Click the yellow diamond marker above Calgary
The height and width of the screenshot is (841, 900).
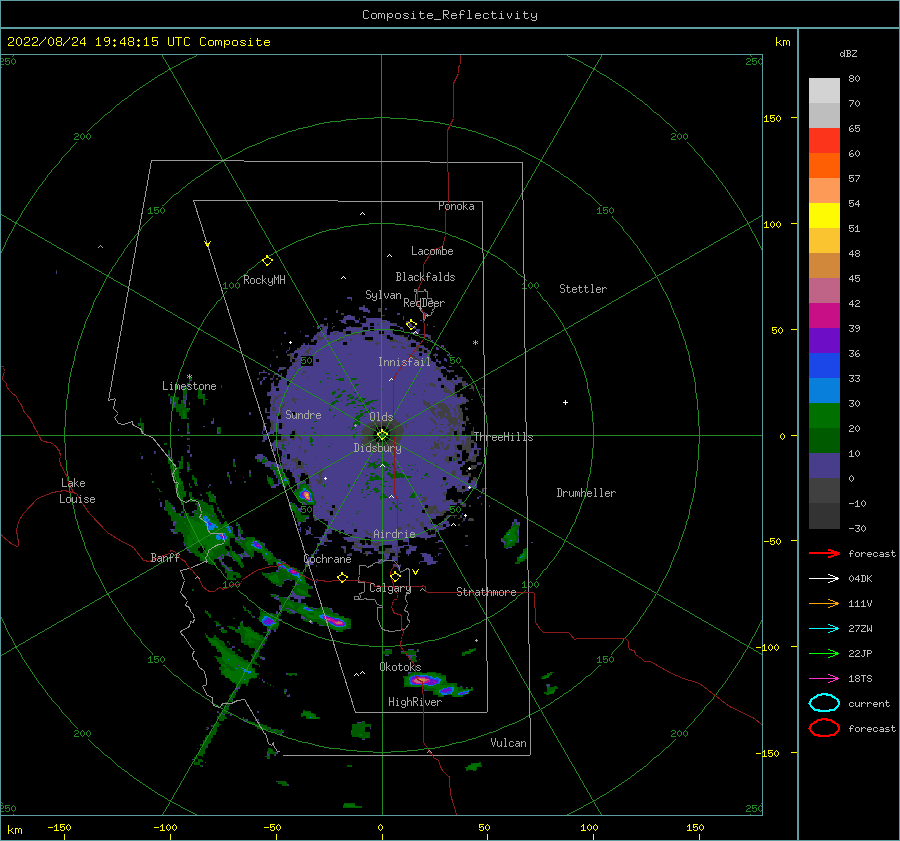click(x=395, y=576)
